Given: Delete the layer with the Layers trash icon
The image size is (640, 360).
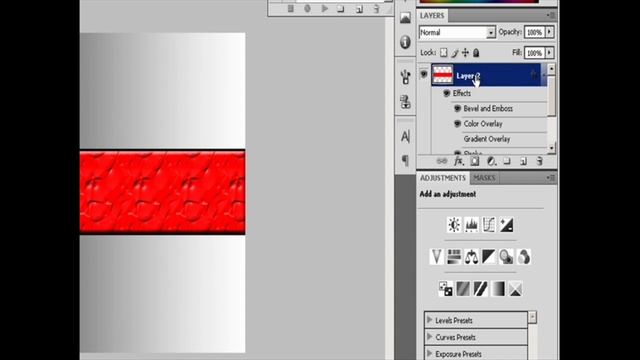Looking at the screenshot, I should [x=540, y=161].
